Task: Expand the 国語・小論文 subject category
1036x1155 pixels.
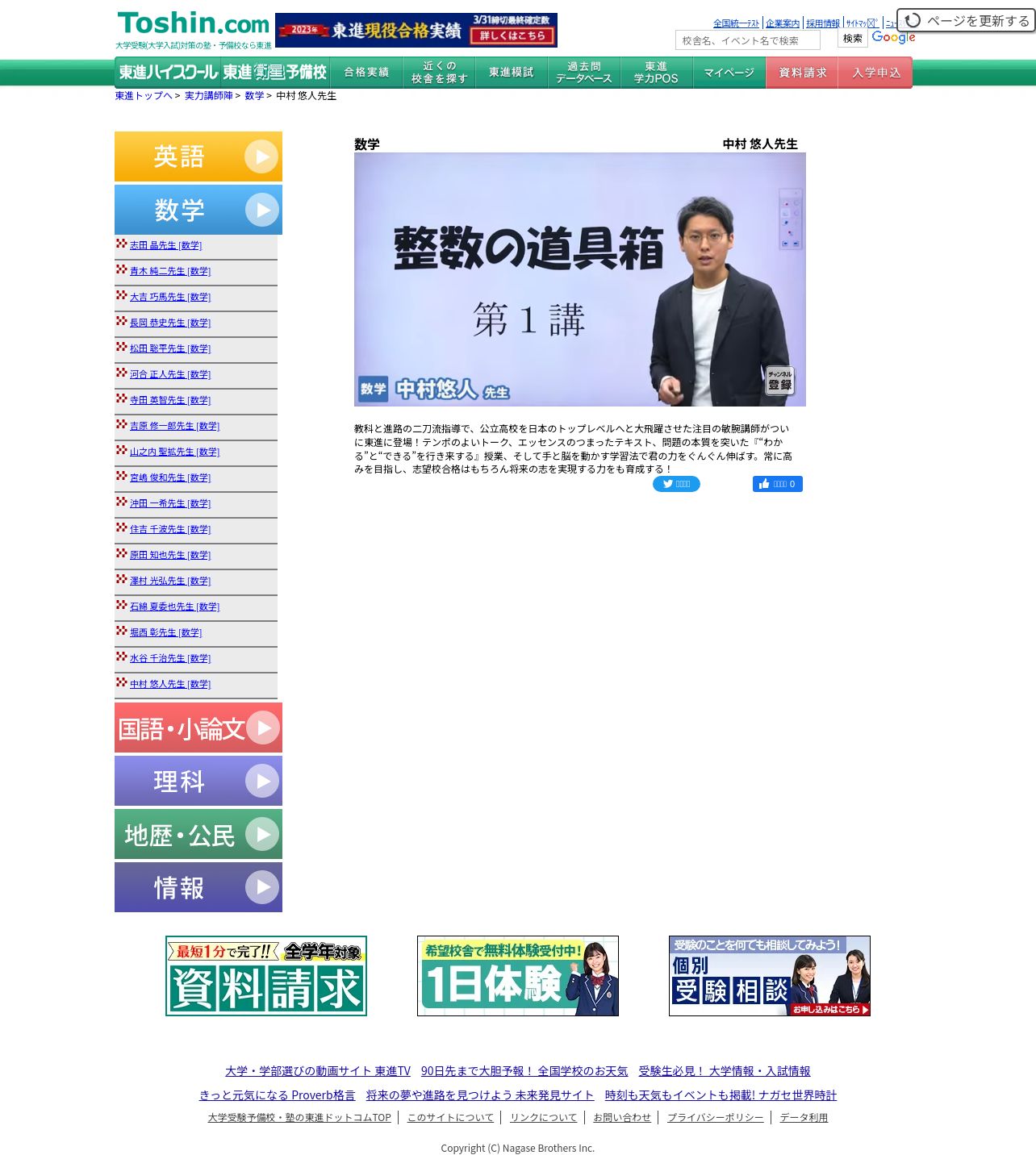Action: pyautogui.click(x=198, y=728)
